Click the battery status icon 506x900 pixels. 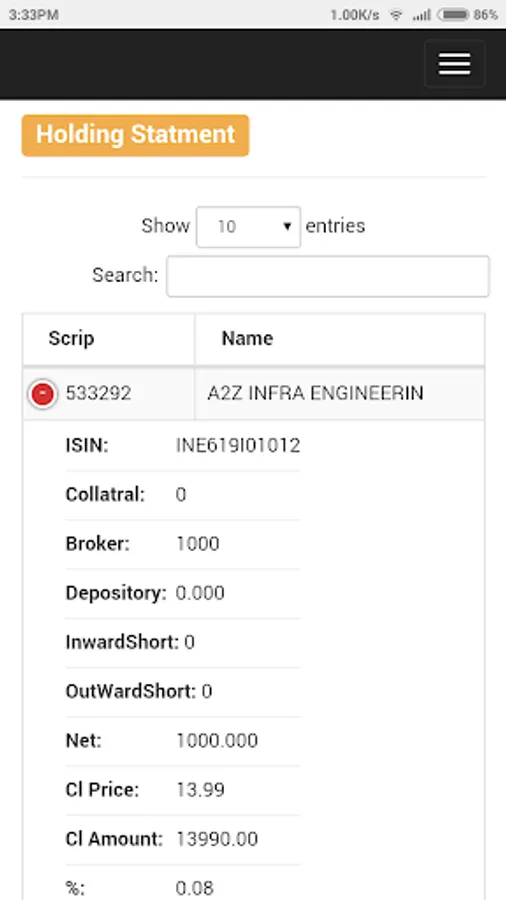pos(453,15)
